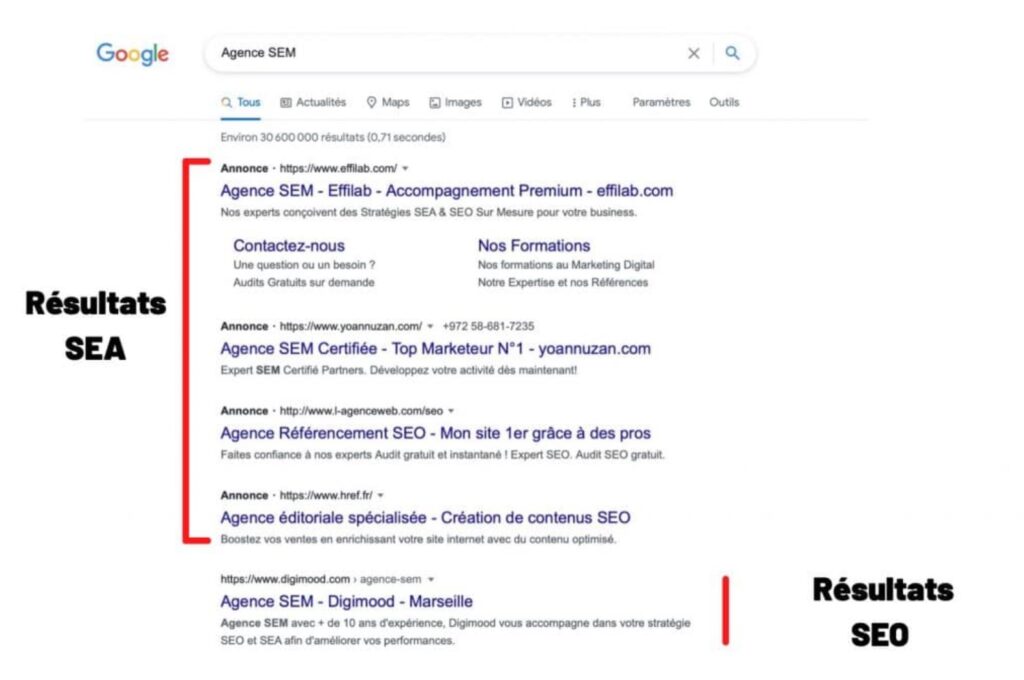Click the https://www.yoannuzan.com/ URL text

point(351,326)
